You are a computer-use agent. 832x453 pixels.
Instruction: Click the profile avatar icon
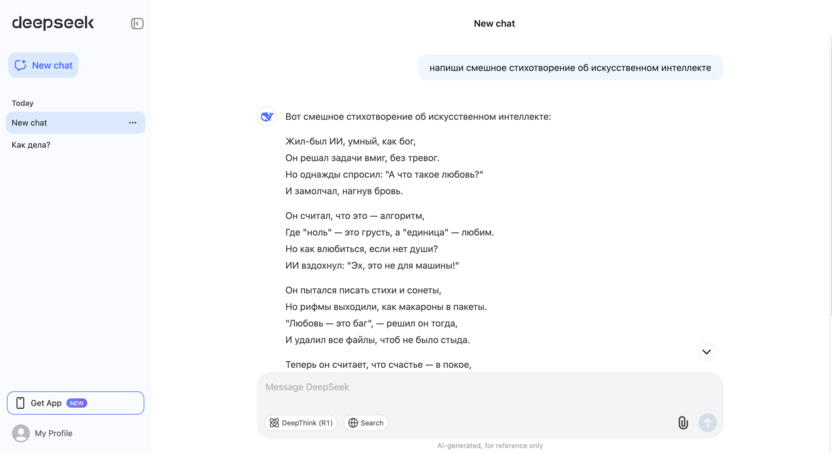tap(21, 433)
